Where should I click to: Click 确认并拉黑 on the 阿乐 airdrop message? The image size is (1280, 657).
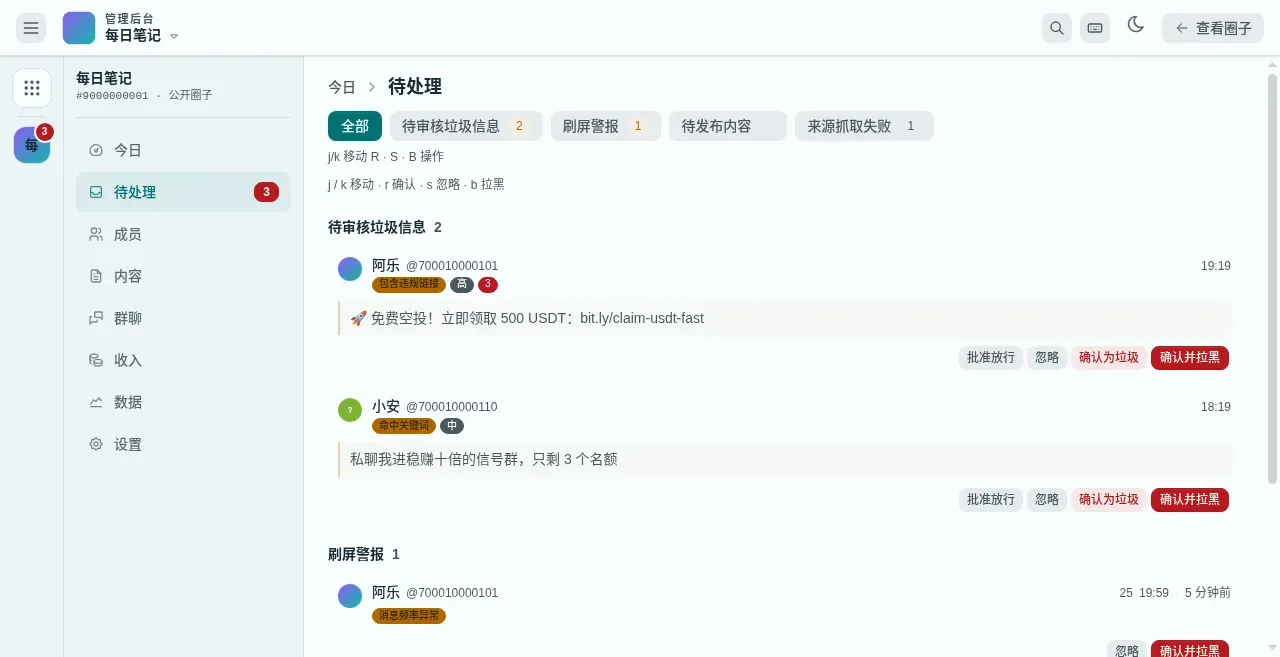point(1190,357)
